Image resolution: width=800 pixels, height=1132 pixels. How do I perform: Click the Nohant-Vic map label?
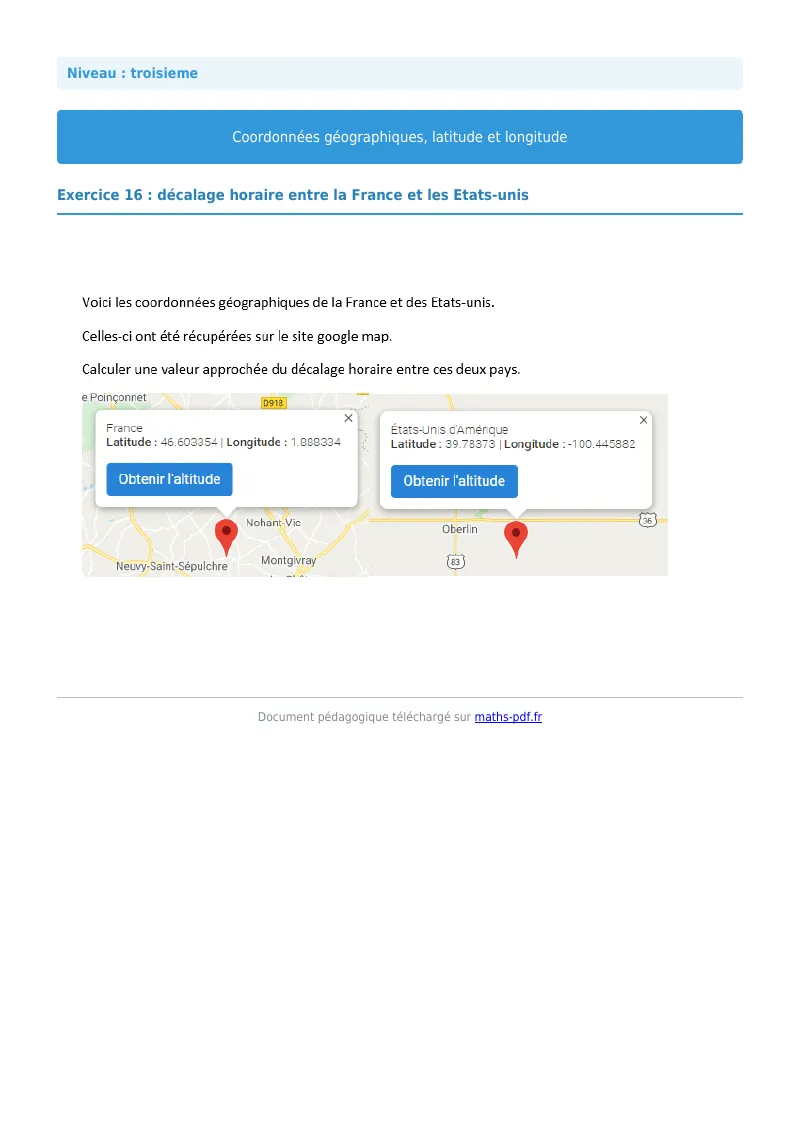tap(273, 523)
